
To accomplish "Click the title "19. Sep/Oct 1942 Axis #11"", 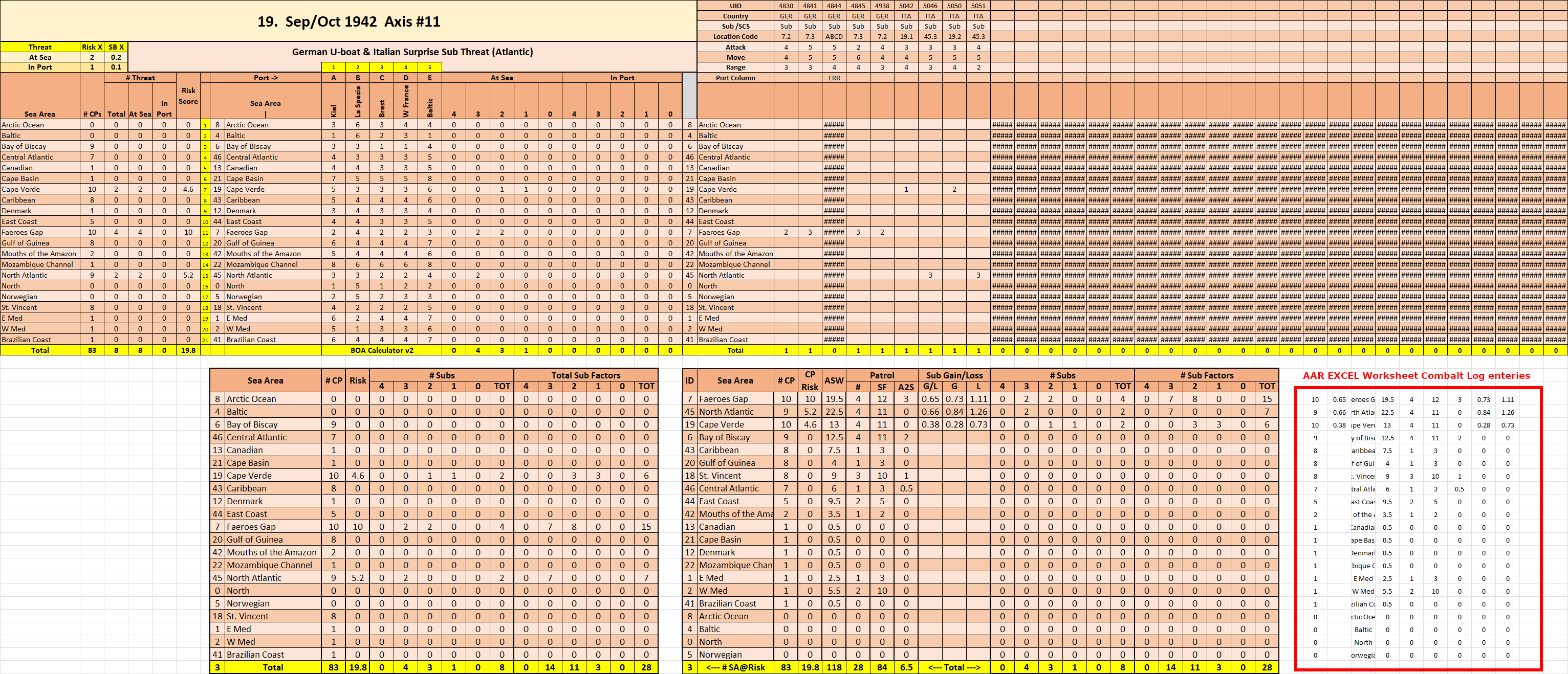I will pos(348,21).
